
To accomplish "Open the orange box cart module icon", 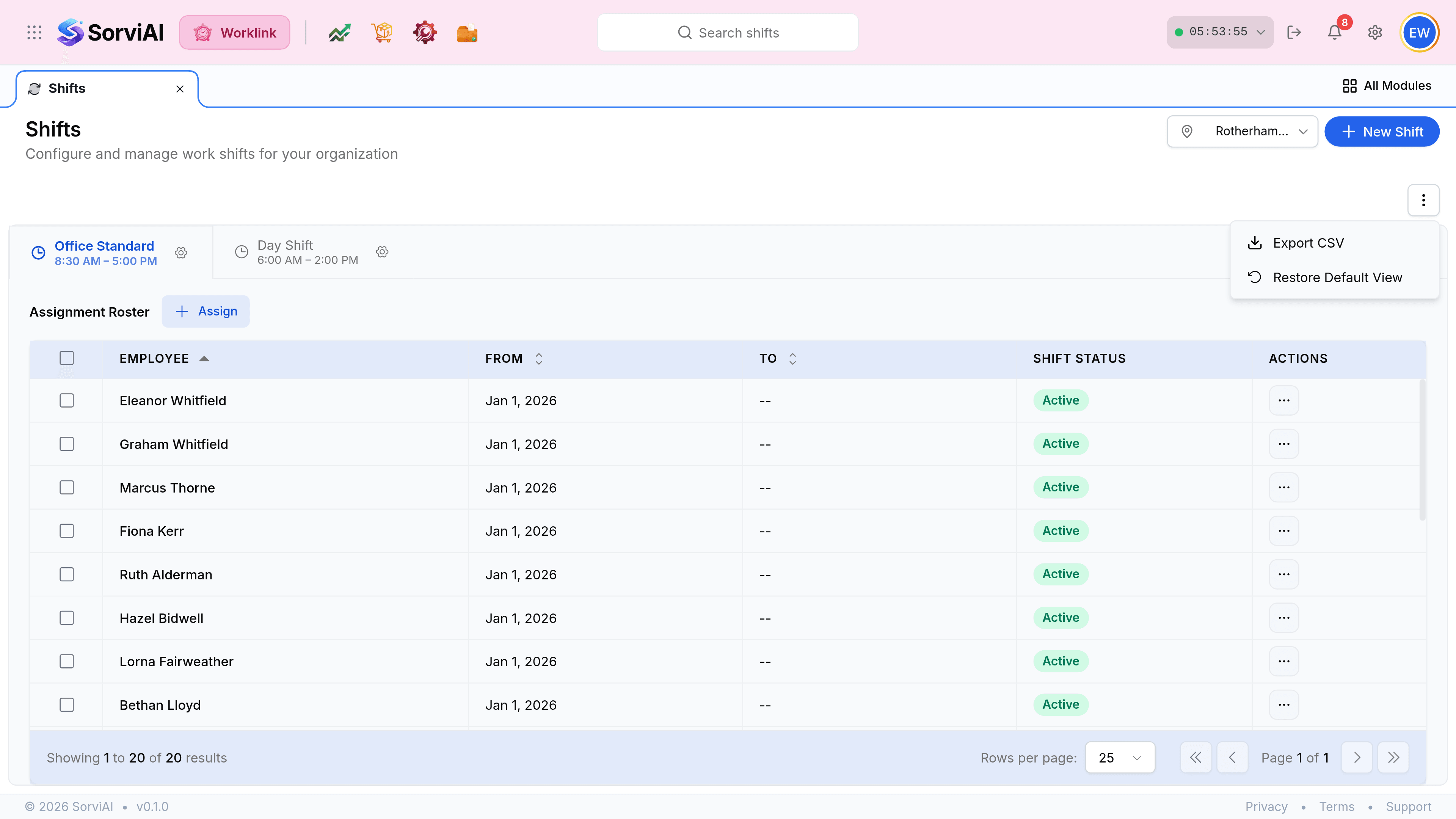I will 382,33.
